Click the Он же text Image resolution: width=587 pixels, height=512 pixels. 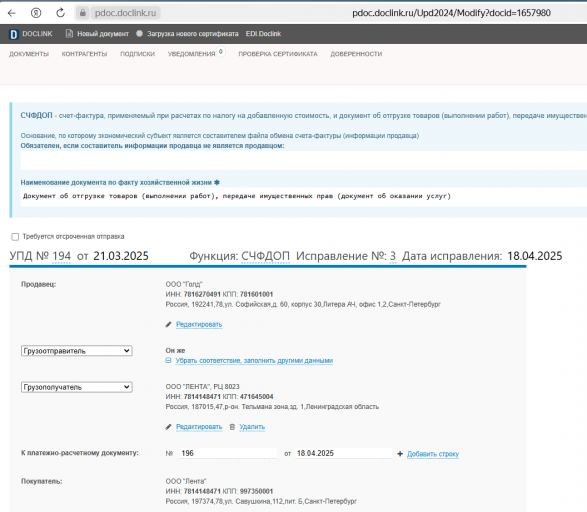point(175,350)
